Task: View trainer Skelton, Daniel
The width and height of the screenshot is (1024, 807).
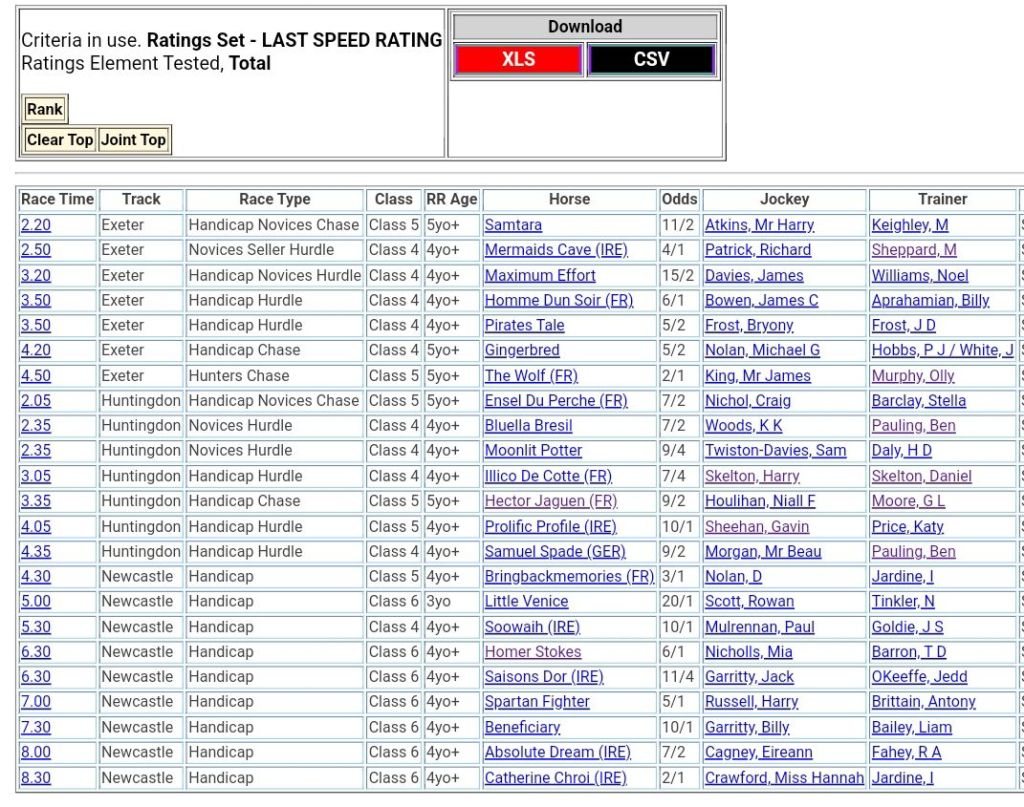Action: 921,476
